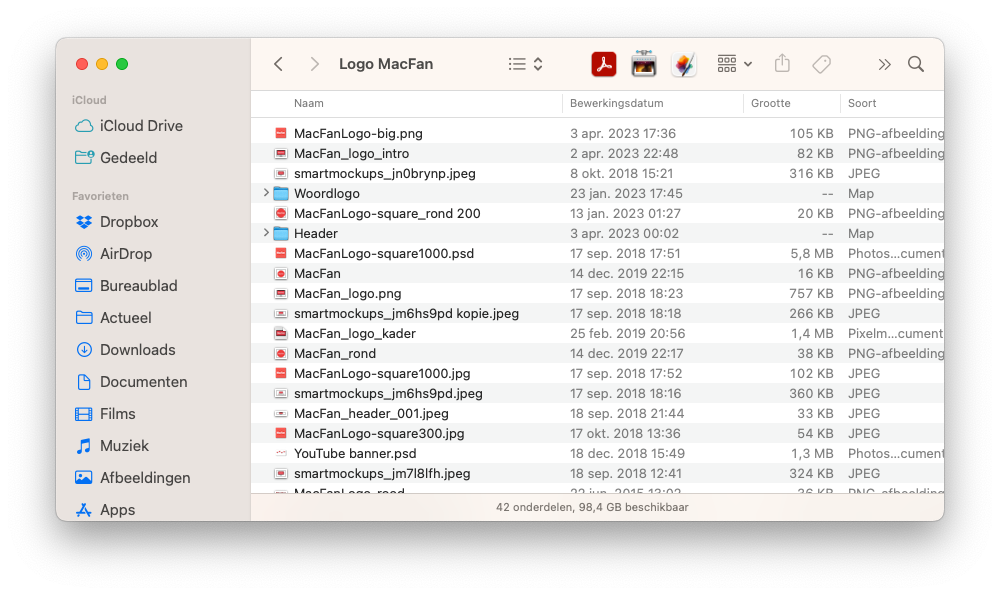Sort by the Naam column
The height and width of the screenshot is (595, 1000).
pyautogui.click(x=309, y=103)
